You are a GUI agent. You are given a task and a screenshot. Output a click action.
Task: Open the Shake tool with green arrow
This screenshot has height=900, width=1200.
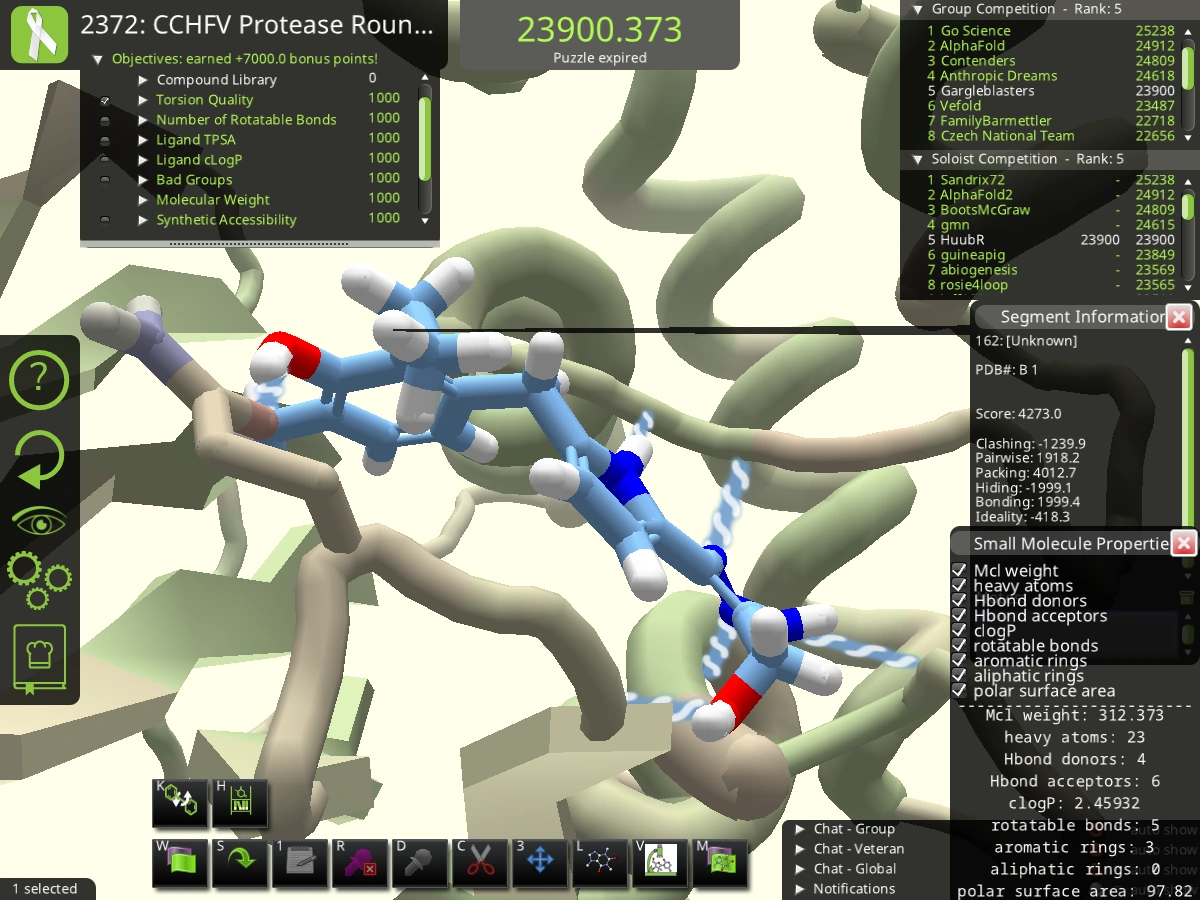240,863
